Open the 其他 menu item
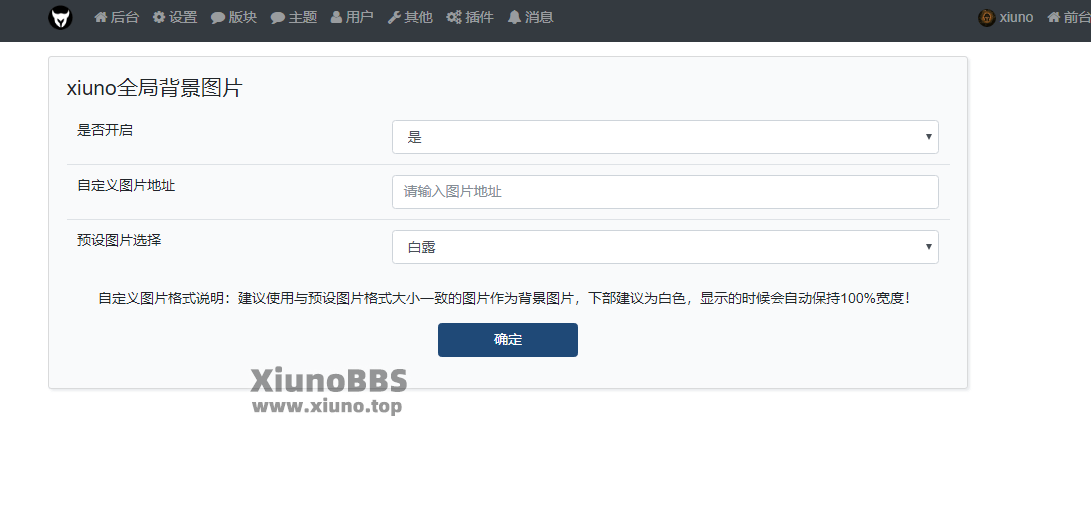 [x=410, y=17]
